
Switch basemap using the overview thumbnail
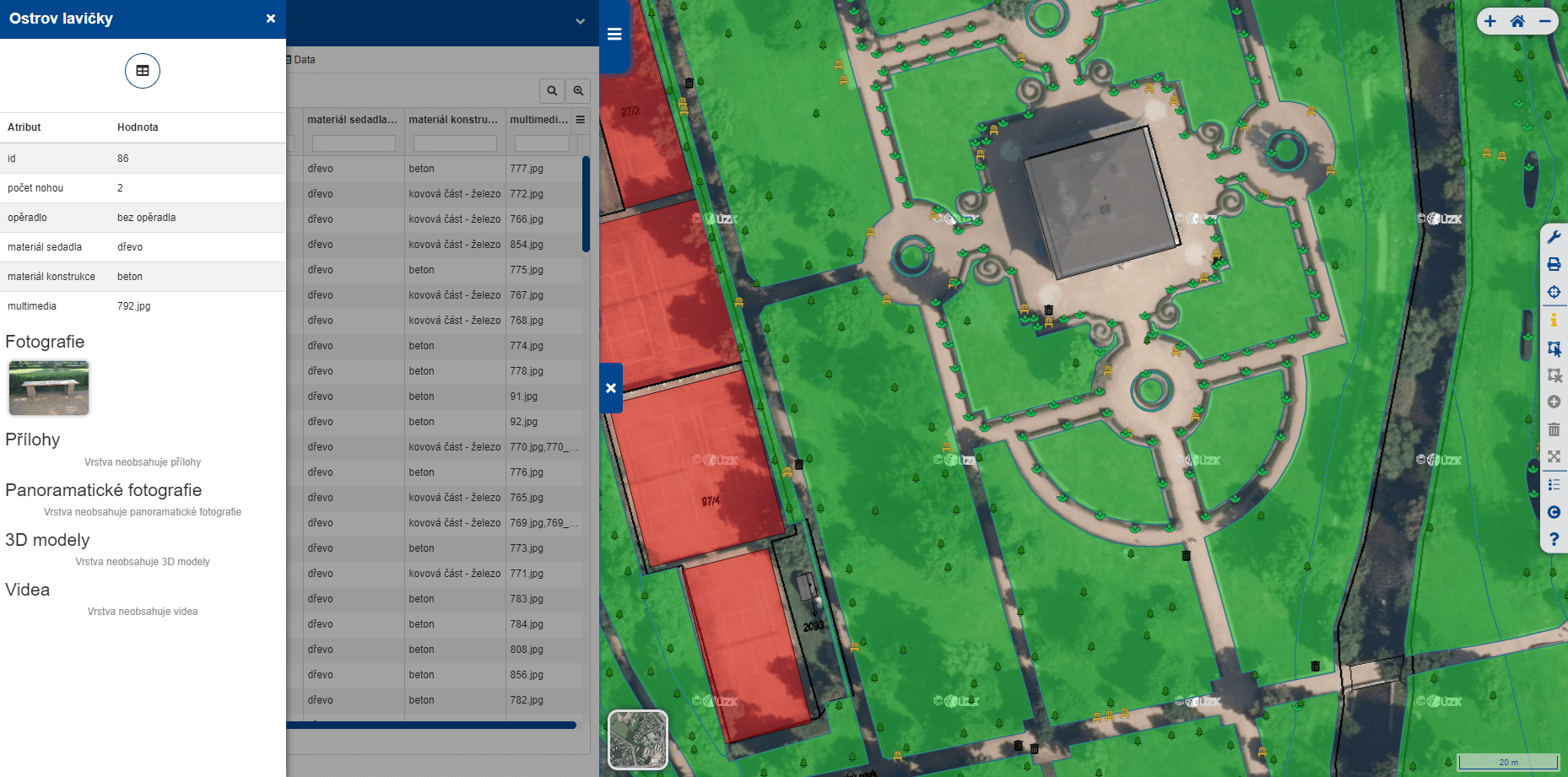pos(638,739)
